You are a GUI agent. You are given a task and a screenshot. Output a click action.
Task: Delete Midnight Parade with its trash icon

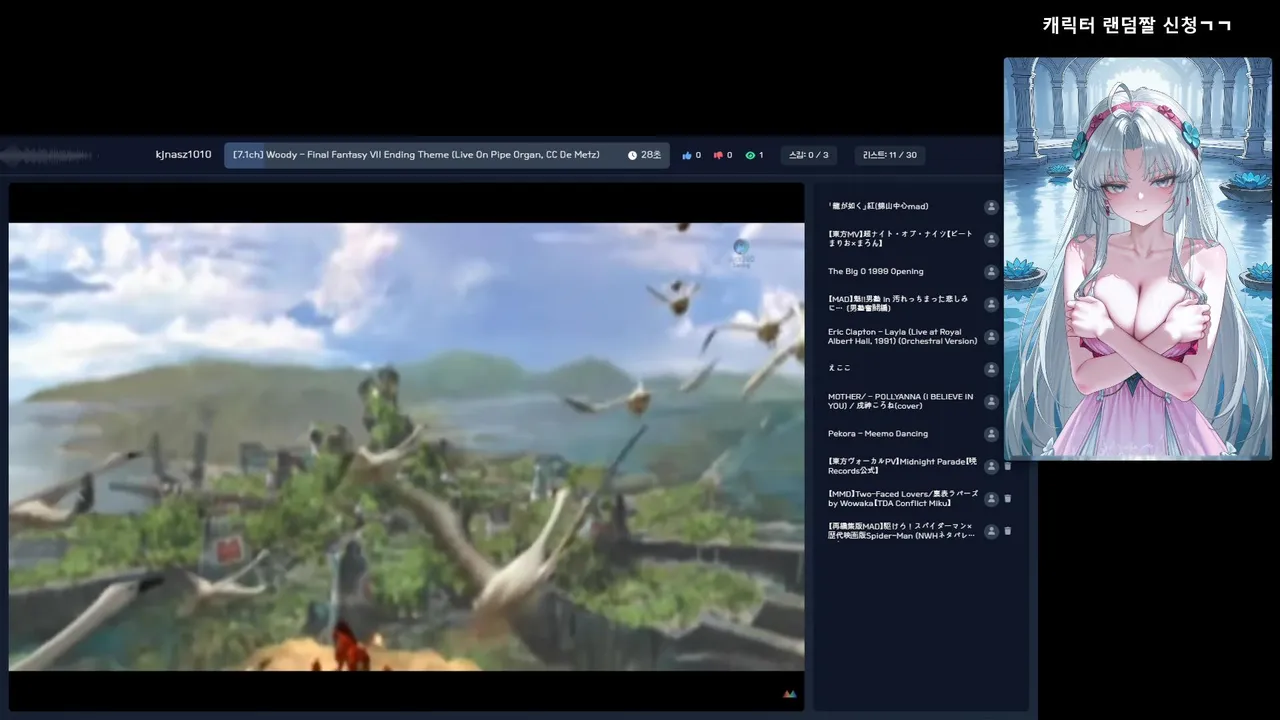coord(1008,466)
